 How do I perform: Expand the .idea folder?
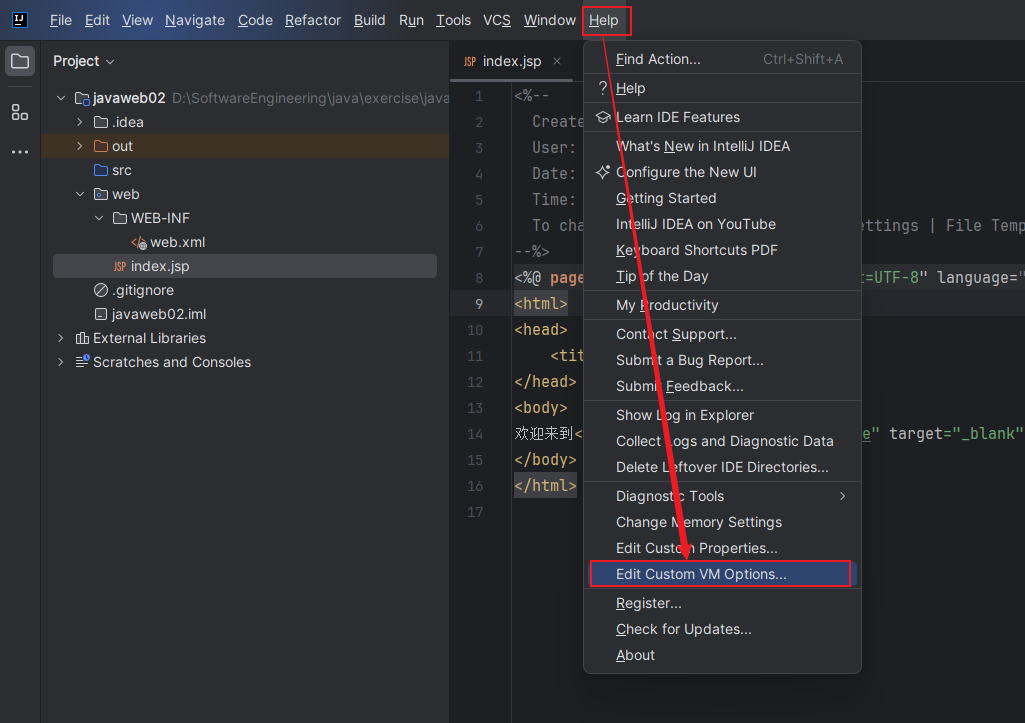tap(80, 122)
